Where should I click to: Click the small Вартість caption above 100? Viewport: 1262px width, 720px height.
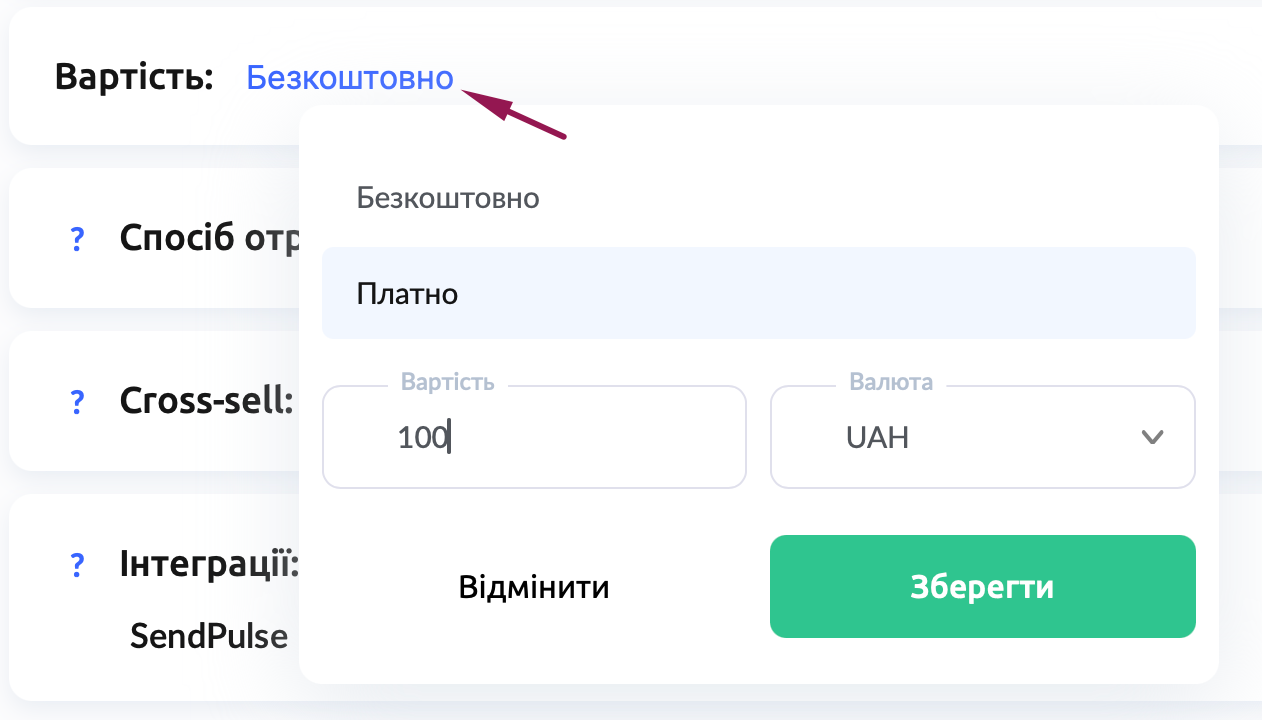(x=447, y=382)
